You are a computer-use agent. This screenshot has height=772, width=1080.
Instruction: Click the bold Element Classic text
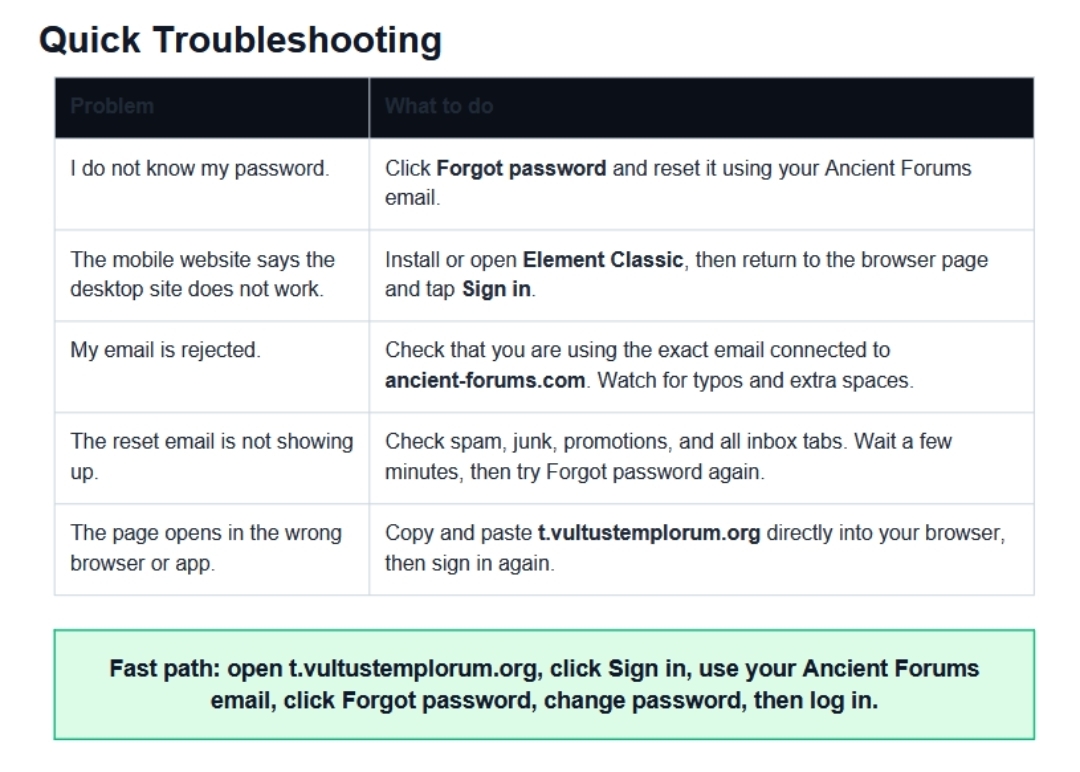[603, 260]
